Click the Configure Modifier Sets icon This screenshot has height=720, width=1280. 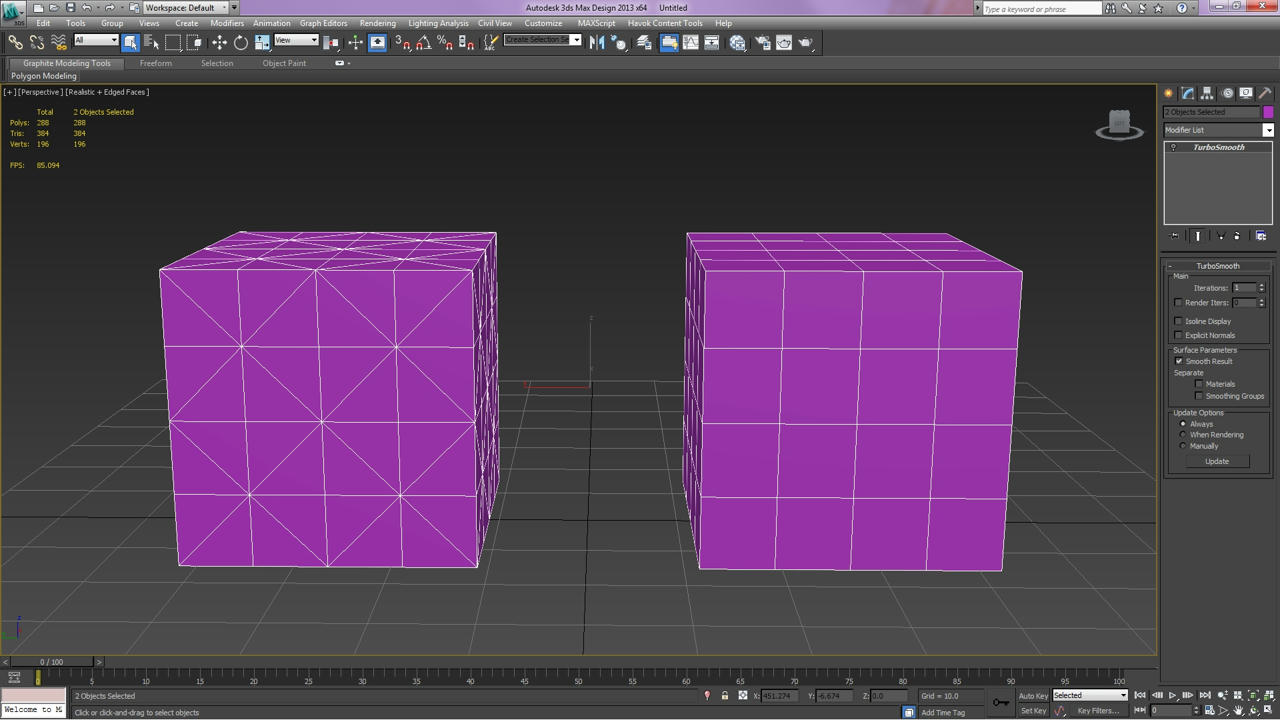pos(1261,236)
